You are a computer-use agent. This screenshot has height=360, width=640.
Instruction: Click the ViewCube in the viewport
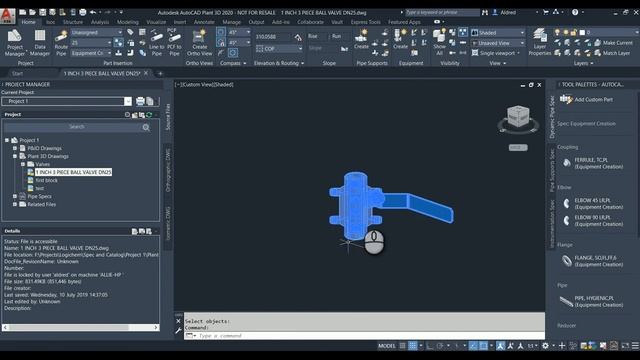point(518,117)
